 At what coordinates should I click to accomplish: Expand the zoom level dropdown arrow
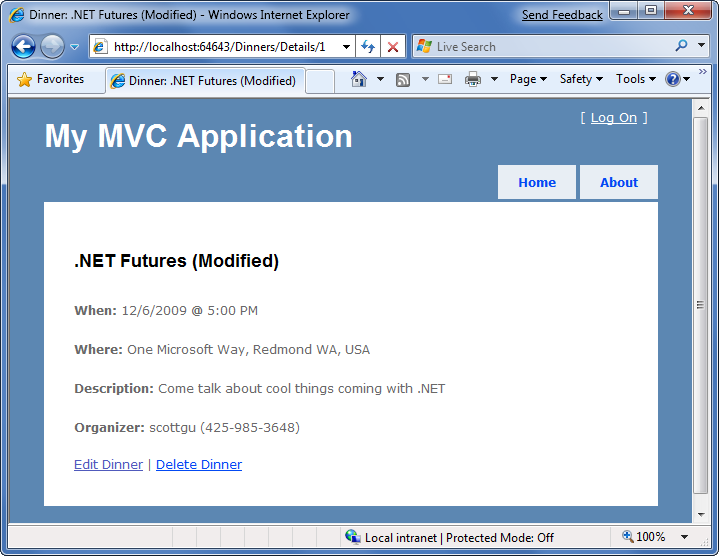(684, 537)
